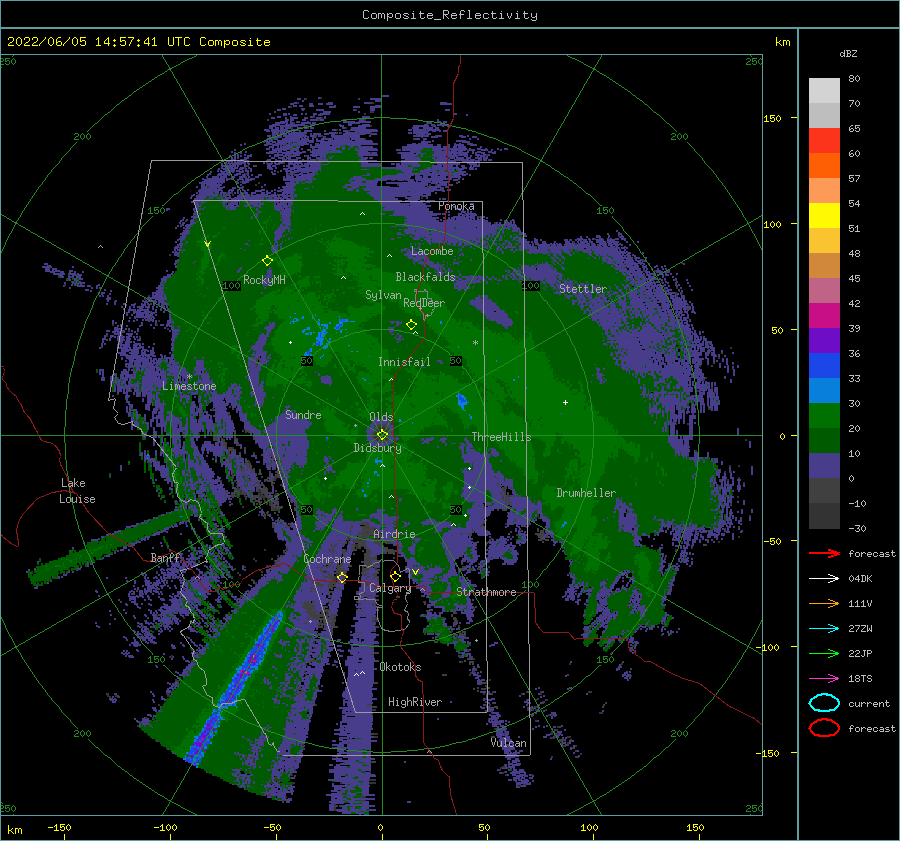Click the -100 label on bottom axis
The image size is (900, 841).
coord(165,827)
